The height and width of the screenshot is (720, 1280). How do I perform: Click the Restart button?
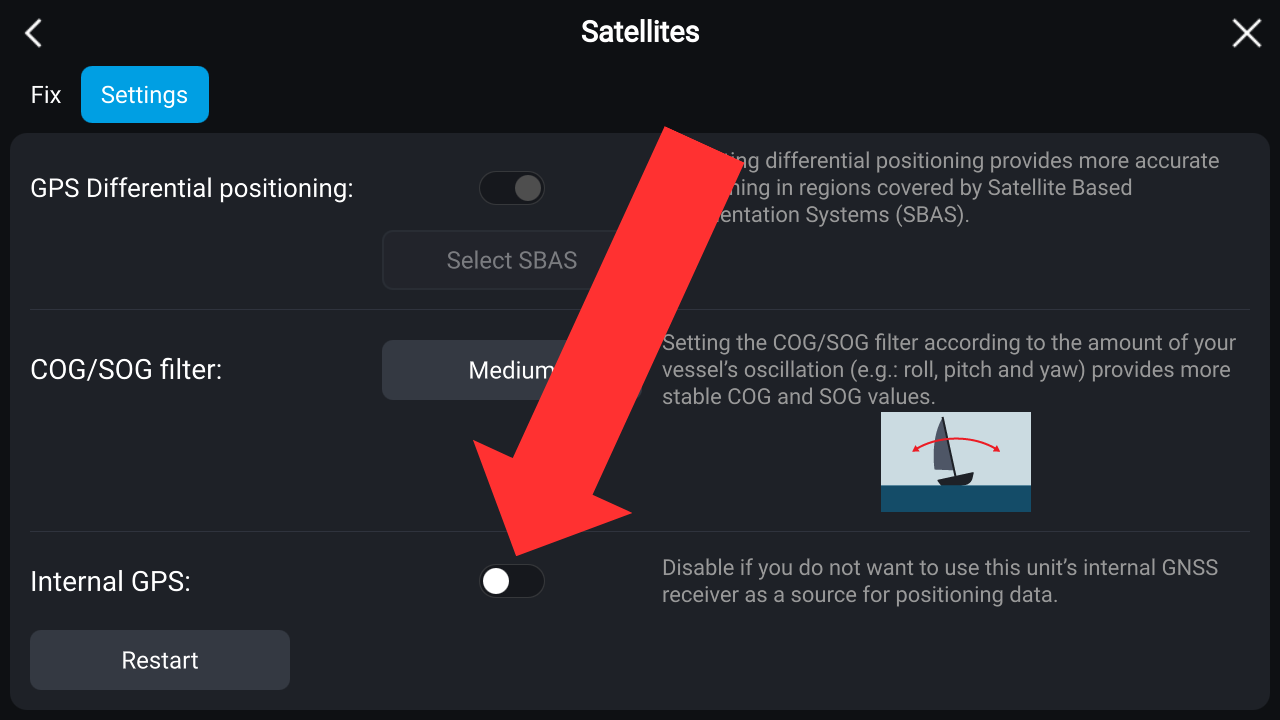click(160, 660)
